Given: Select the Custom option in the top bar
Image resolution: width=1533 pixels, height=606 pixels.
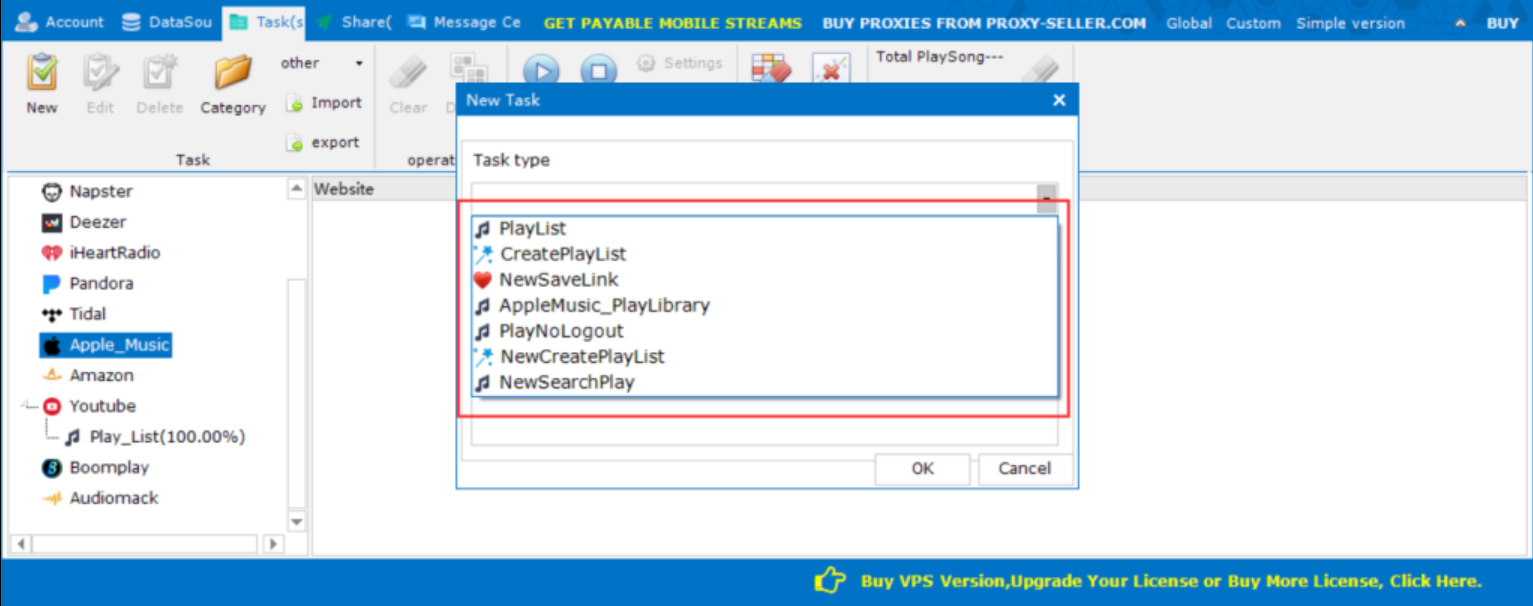Looking at the screenshot, I should [x=1253, y=23].
